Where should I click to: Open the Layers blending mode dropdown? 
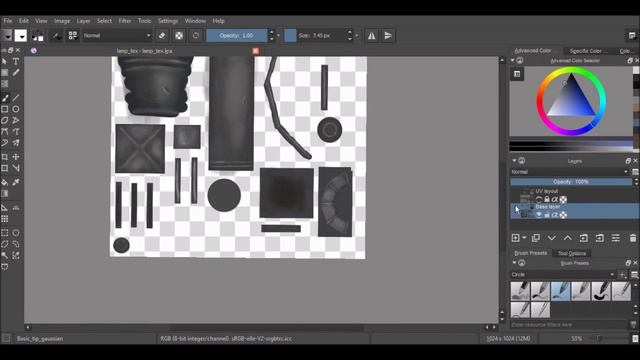tap(569, 172)
